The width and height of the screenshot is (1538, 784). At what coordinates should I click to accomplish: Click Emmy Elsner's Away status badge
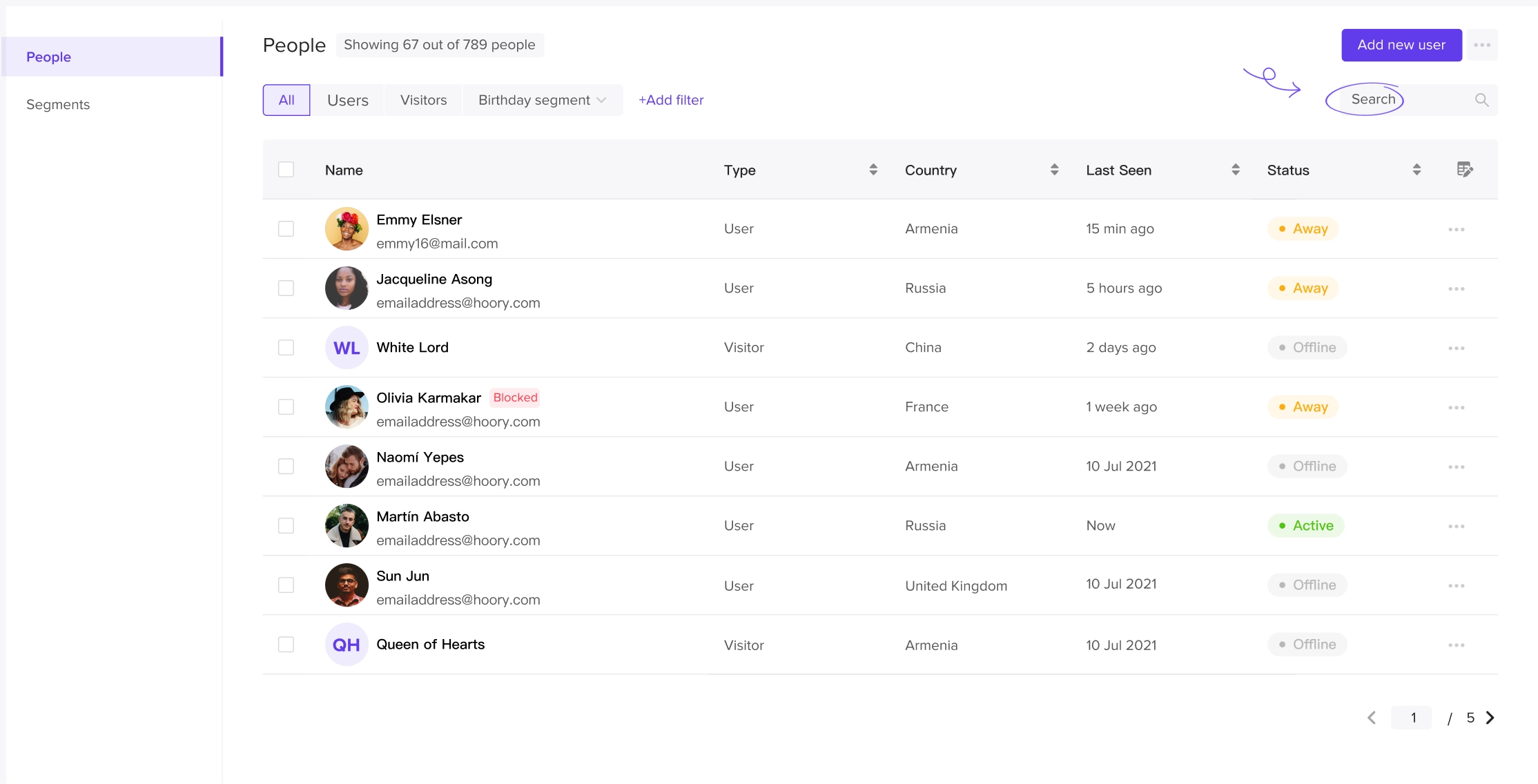pyautogui.click(x=1303, y=229)
